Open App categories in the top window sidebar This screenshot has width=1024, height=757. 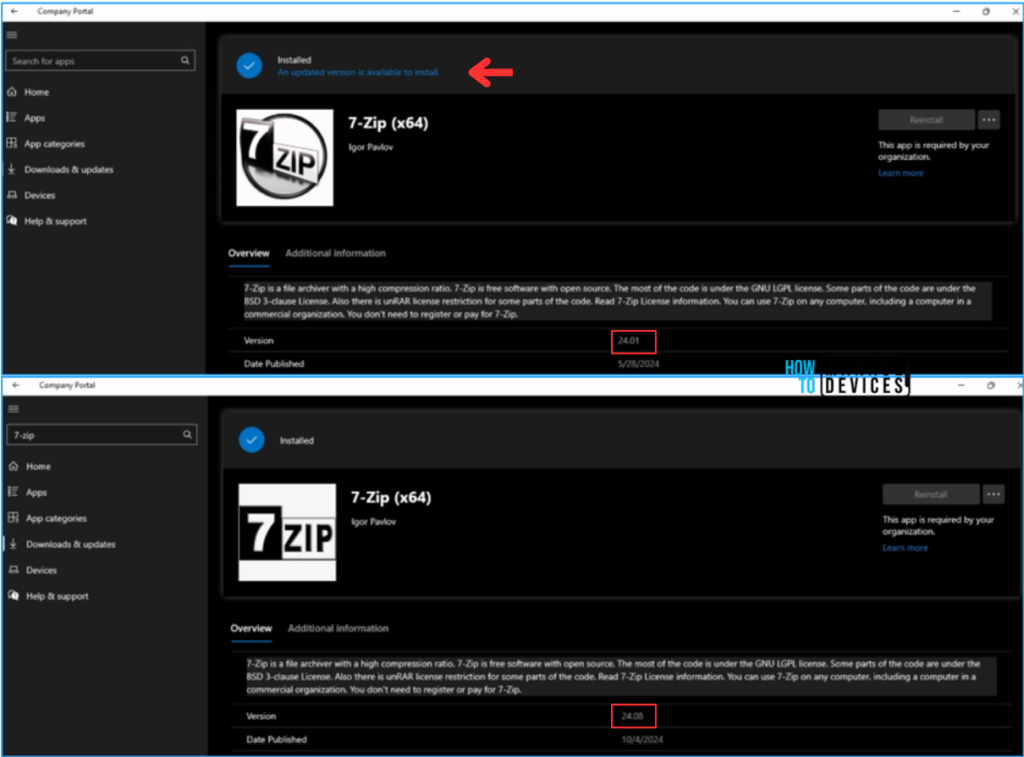[54, 144]
